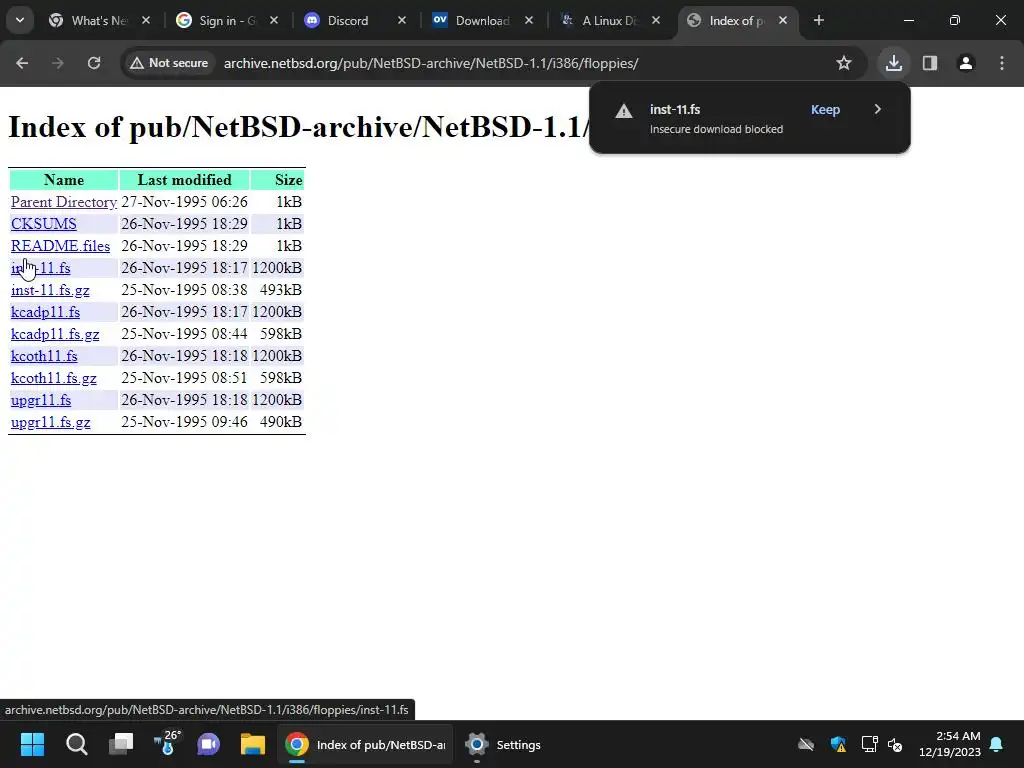The height and width of the screenshot is (768, 1024).
Task: Download the kcadp11.fs.gz link
Action: [x=56, y=334]
